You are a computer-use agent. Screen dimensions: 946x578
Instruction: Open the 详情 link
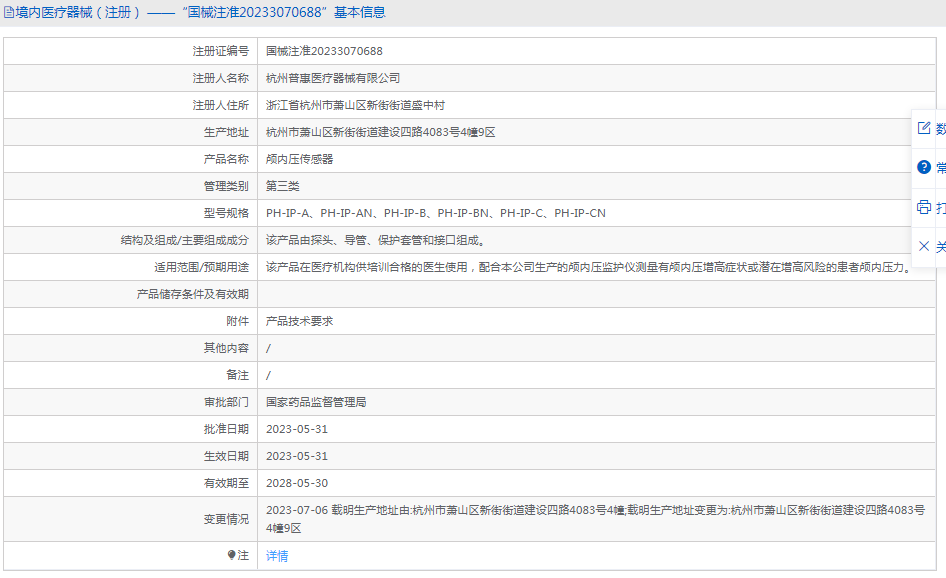click(277, 556)
